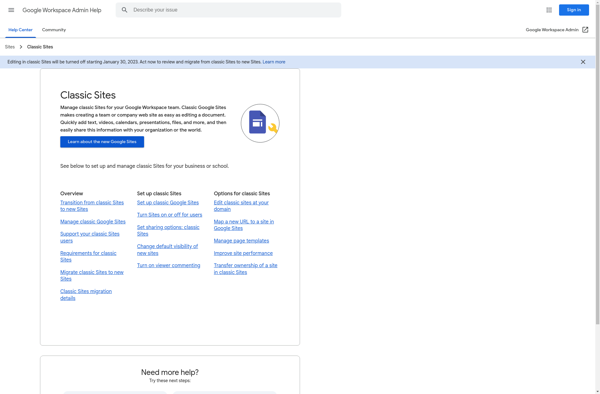Screen dimensions: 600x394
Task: Click Classic Sites breadcrumb text
Action: 40,47
